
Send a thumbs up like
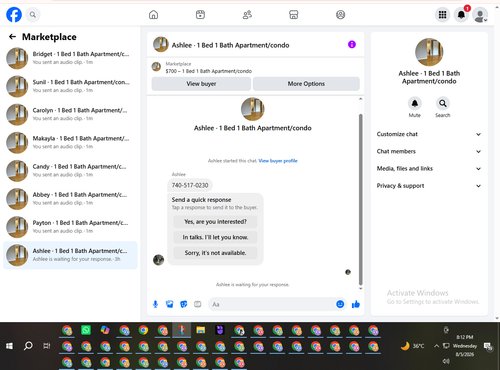[356, 304]
